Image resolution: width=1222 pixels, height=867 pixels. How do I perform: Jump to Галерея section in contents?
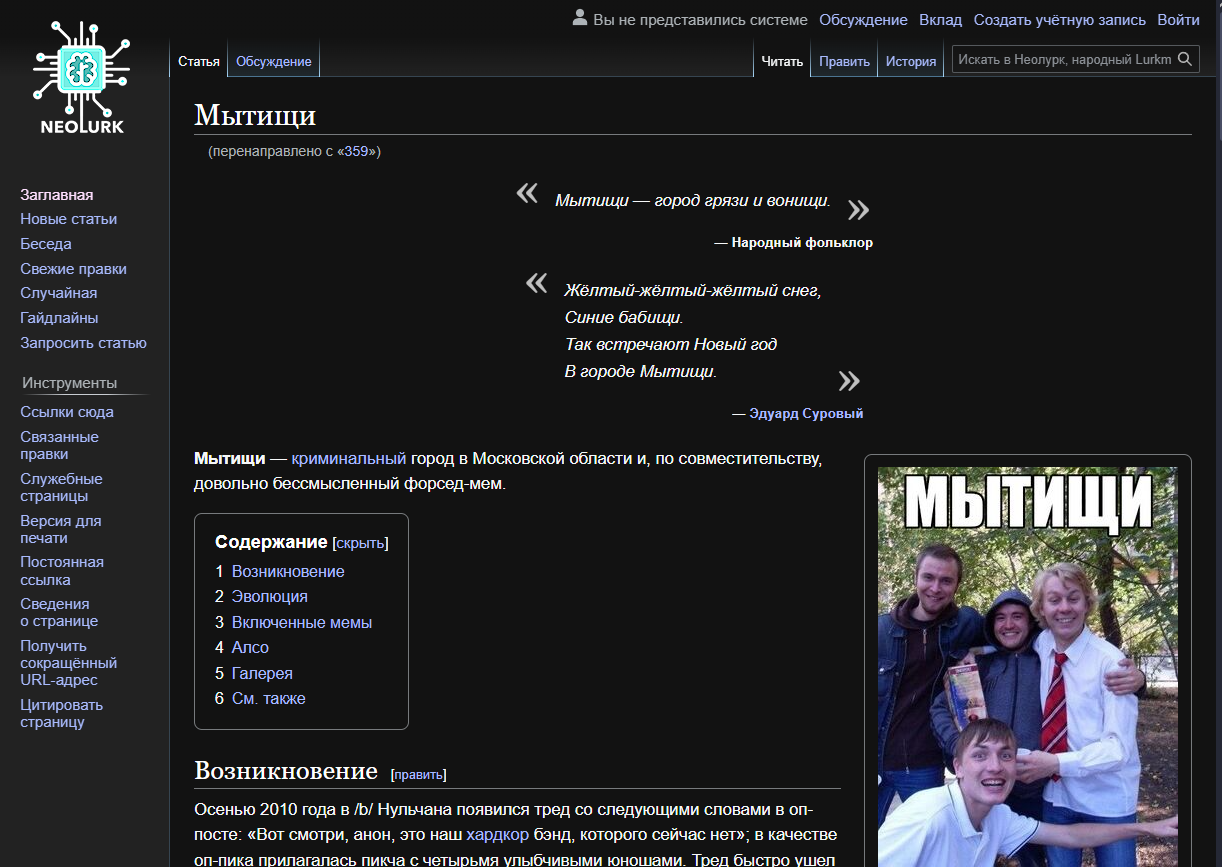click(262, 673)
